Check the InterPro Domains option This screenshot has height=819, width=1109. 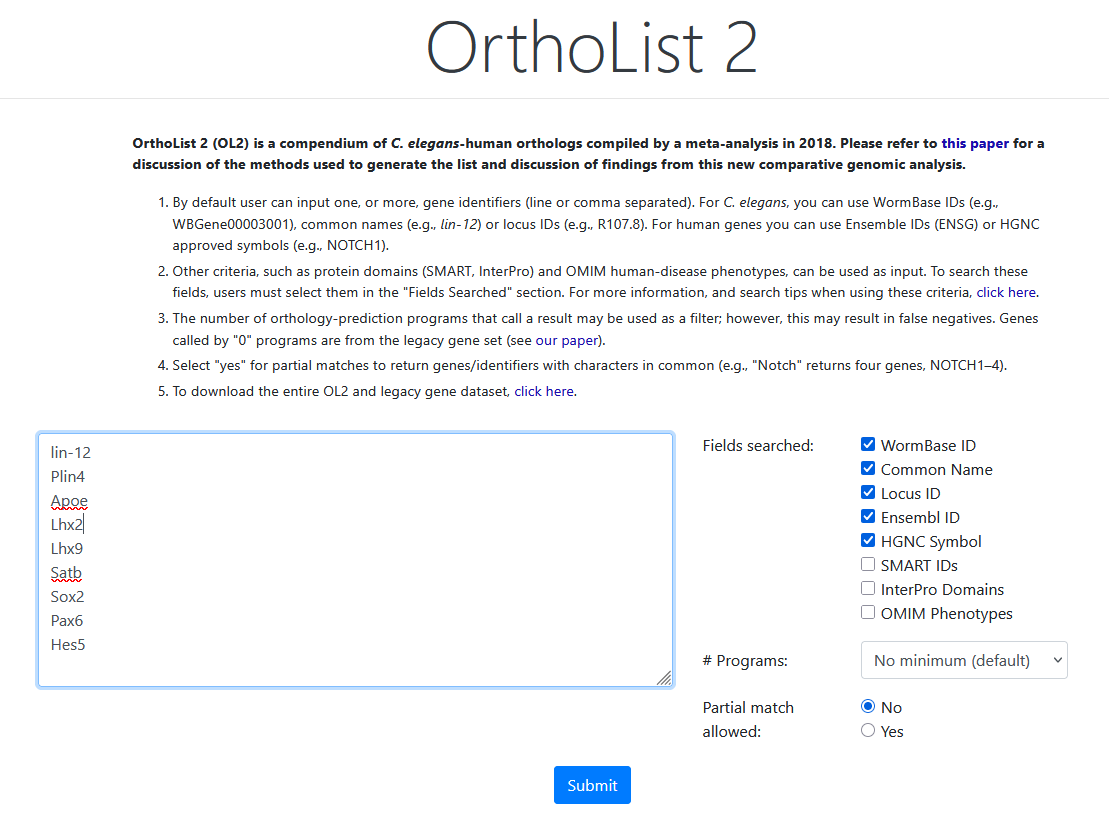(x=868, y=589)
